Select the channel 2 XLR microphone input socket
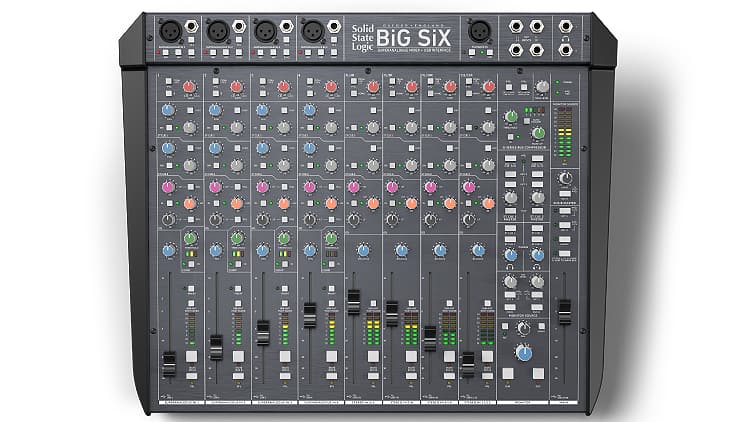The width and height of the screenshot is (750, 422). 218,32
